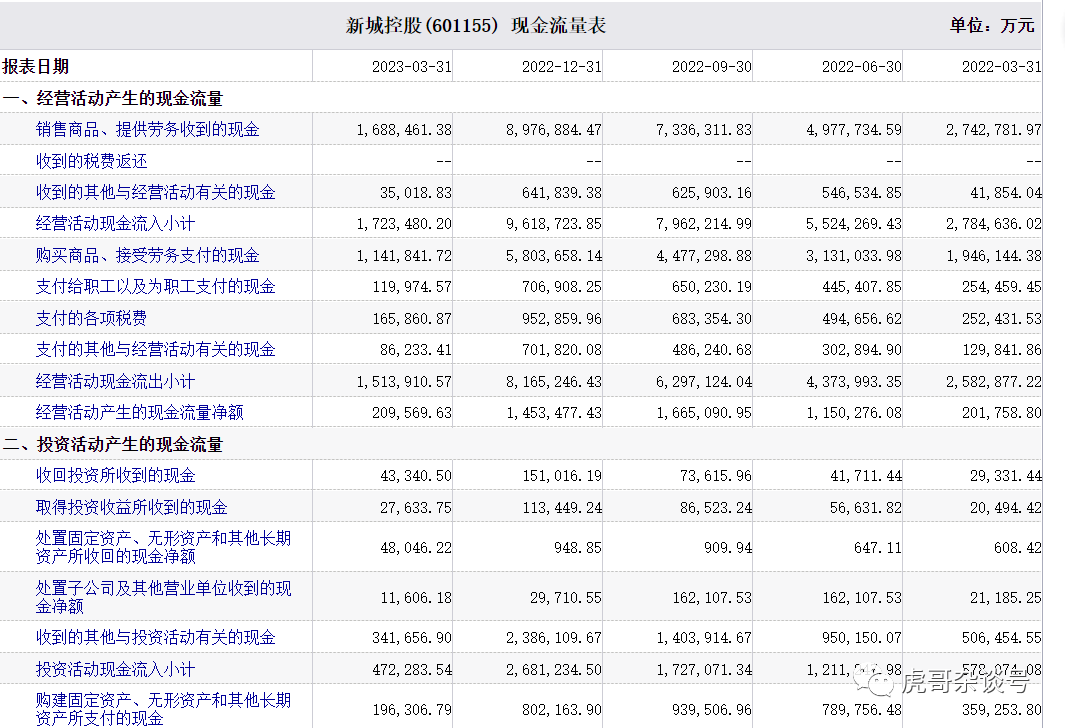
Task: Click 收到的其他与投资活动有关的现金 link
Action: tap(156, 637)
